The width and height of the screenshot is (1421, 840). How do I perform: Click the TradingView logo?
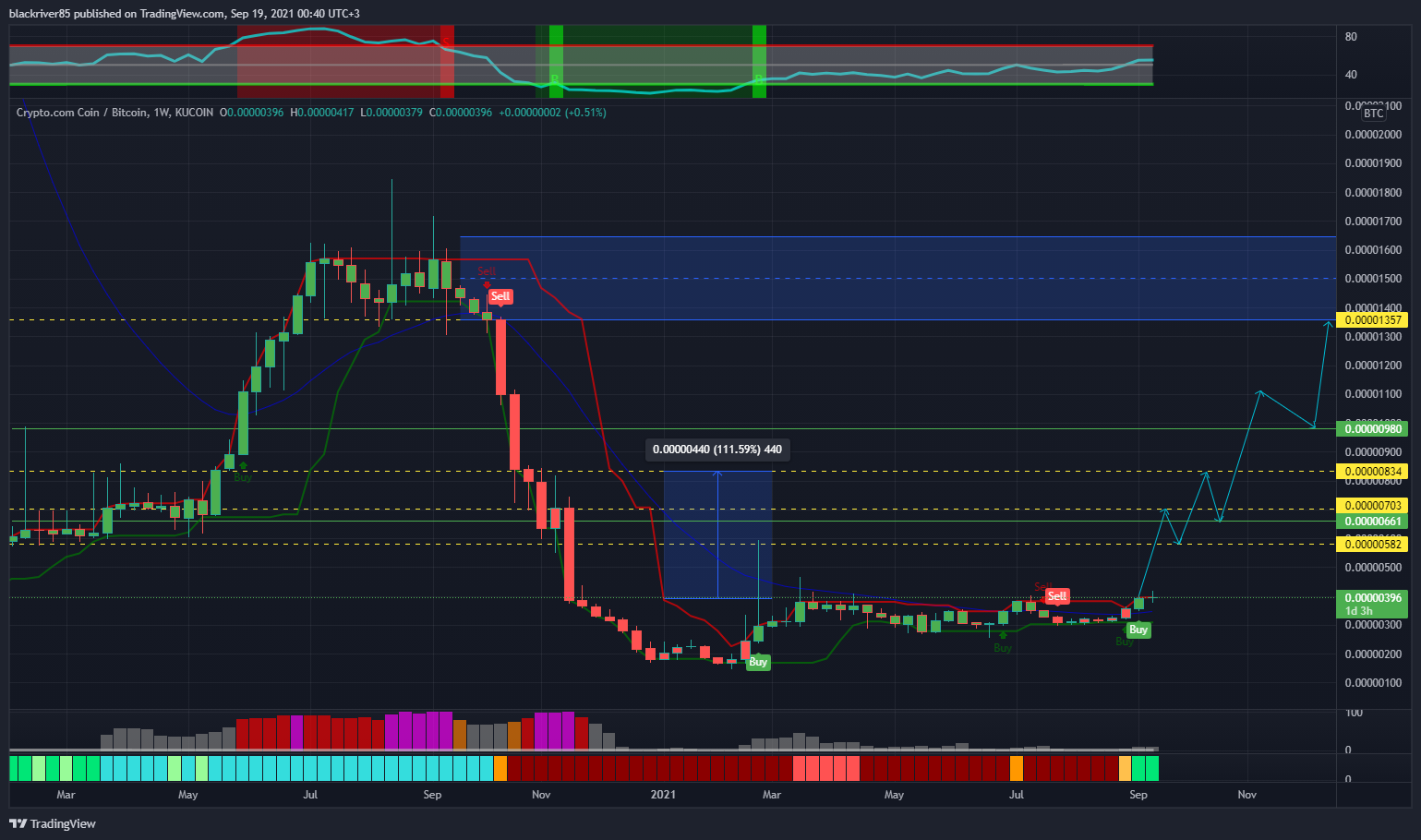tap(53, 823)
